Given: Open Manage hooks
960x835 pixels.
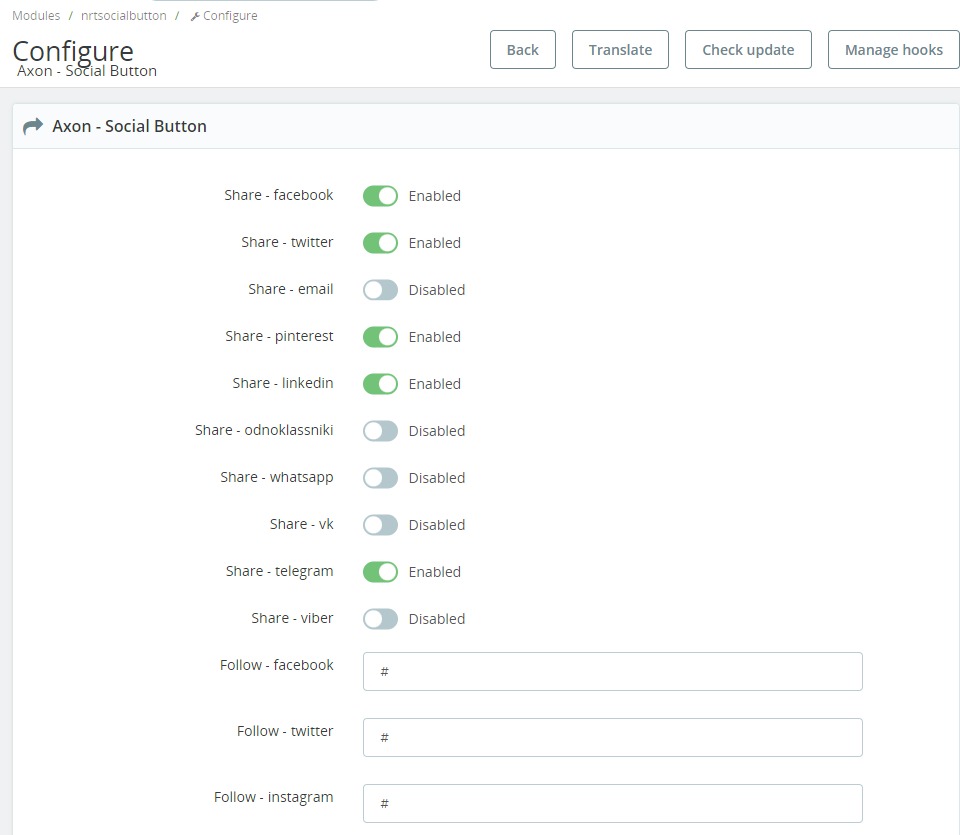Looking at the screenshot, I should tap(893, 50).
